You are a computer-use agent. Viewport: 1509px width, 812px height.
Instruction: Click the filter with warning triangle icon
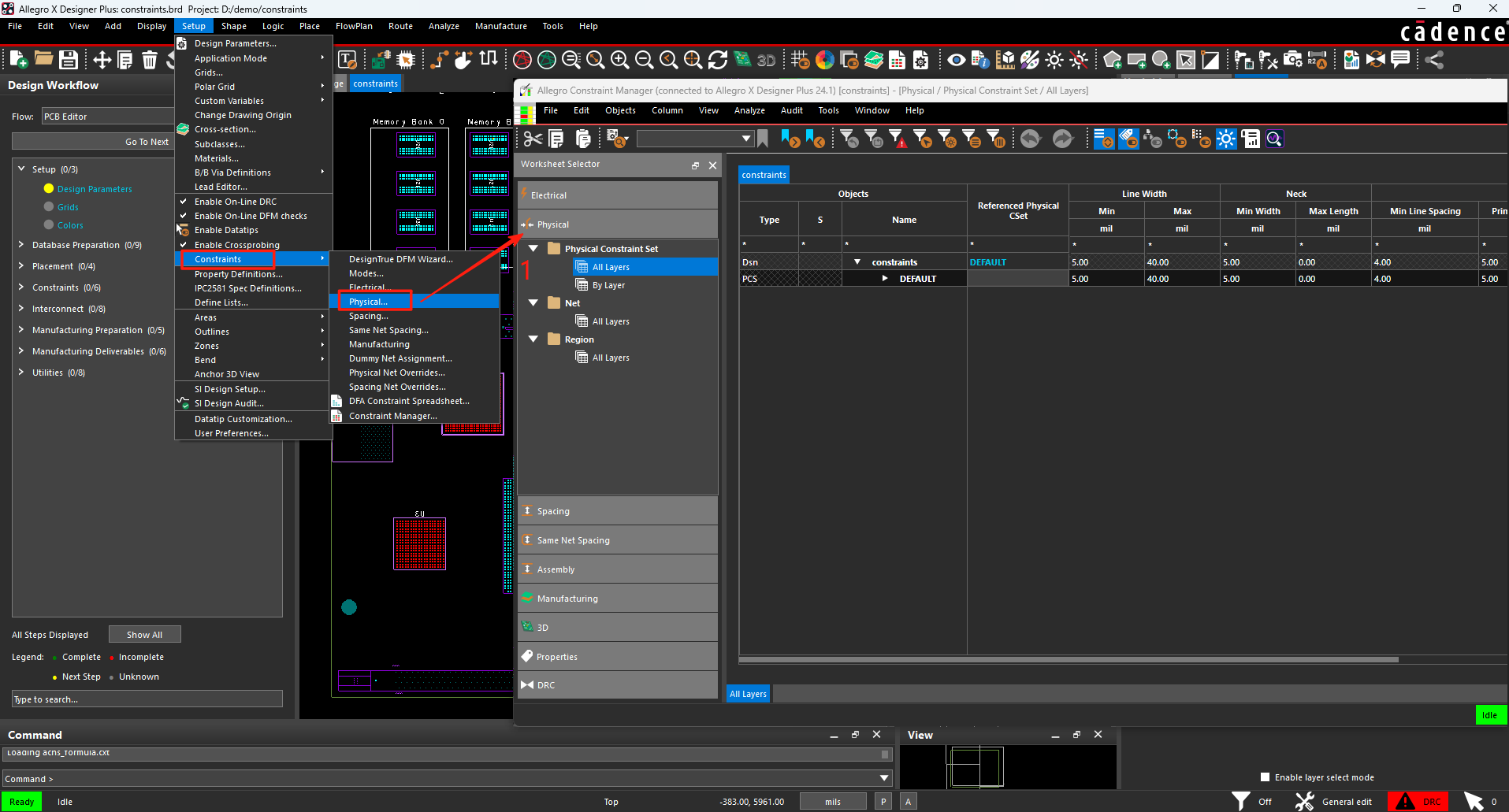(898, 139)
